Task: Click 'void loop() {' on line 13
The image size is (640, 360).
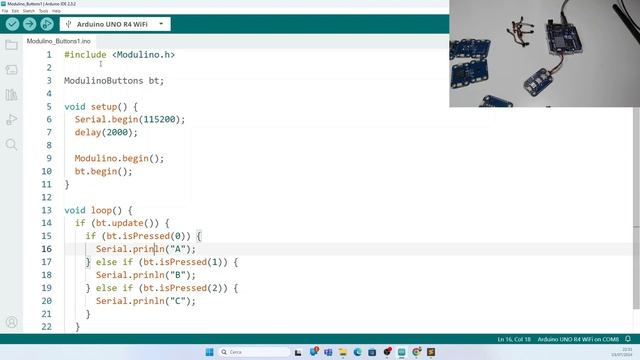Action: point(98,211)
